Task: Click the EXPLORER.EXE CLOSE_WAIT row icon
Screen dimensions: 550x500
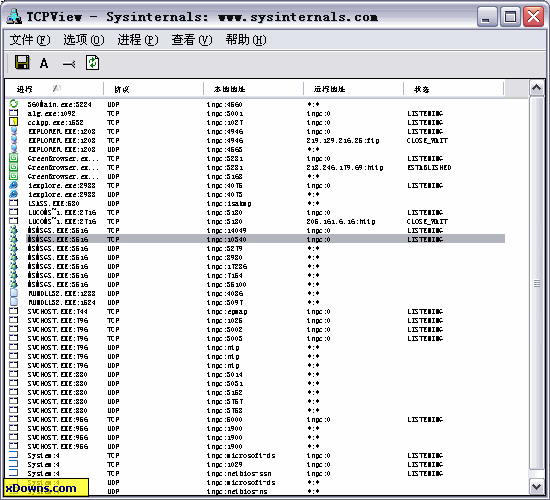Action: [13, 140]
